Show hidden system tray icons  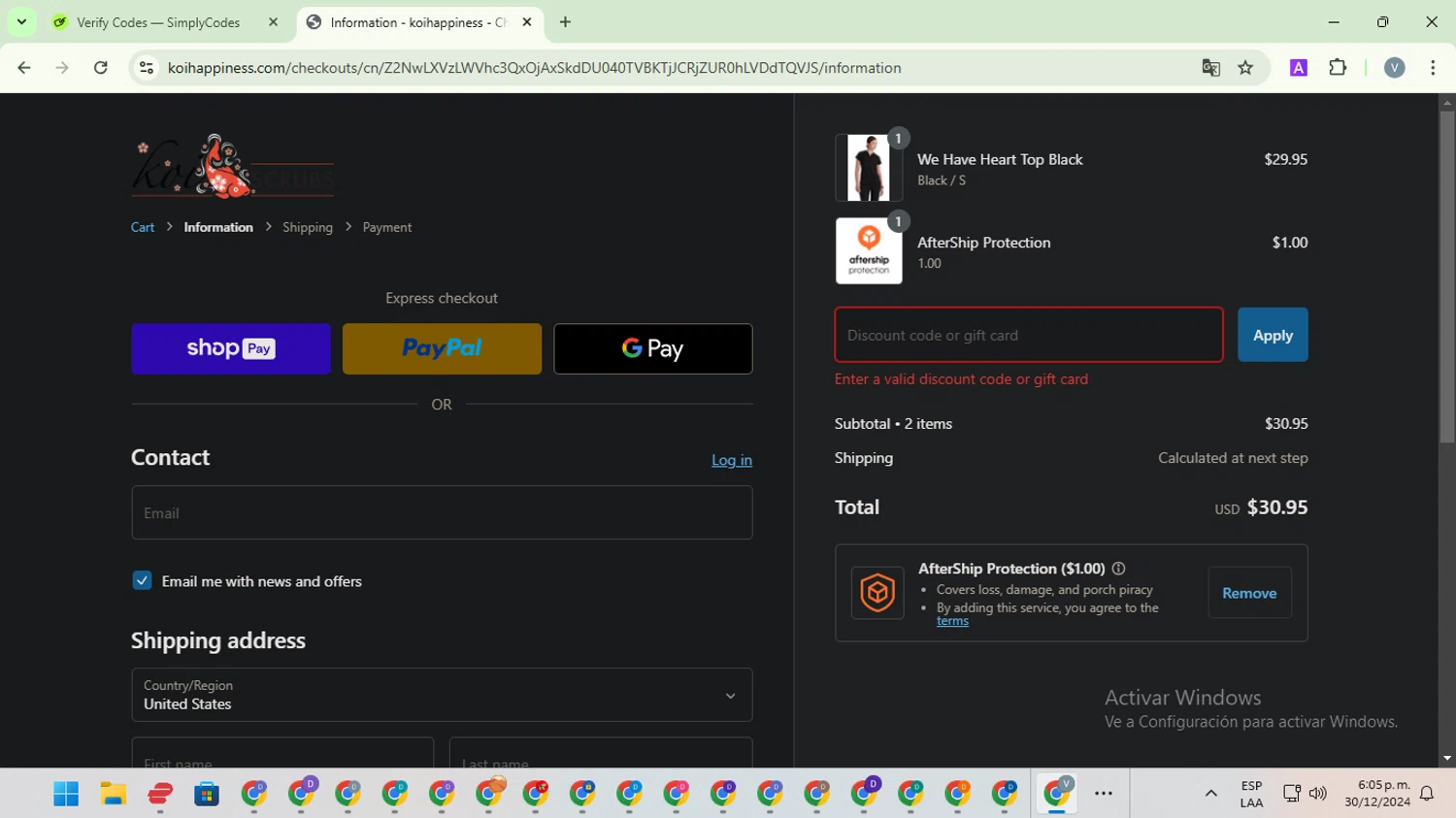pyautogui.click(x=1210, y=794)
